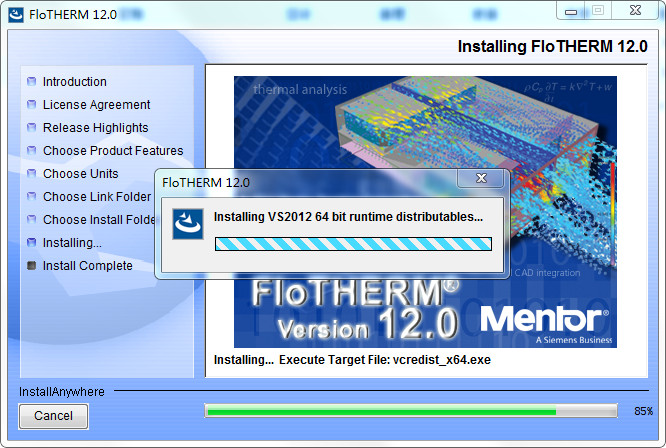Select the Installing... step text
Image resolution: width=666 pixels, height=448 pixels.
[x=72, y=242]
